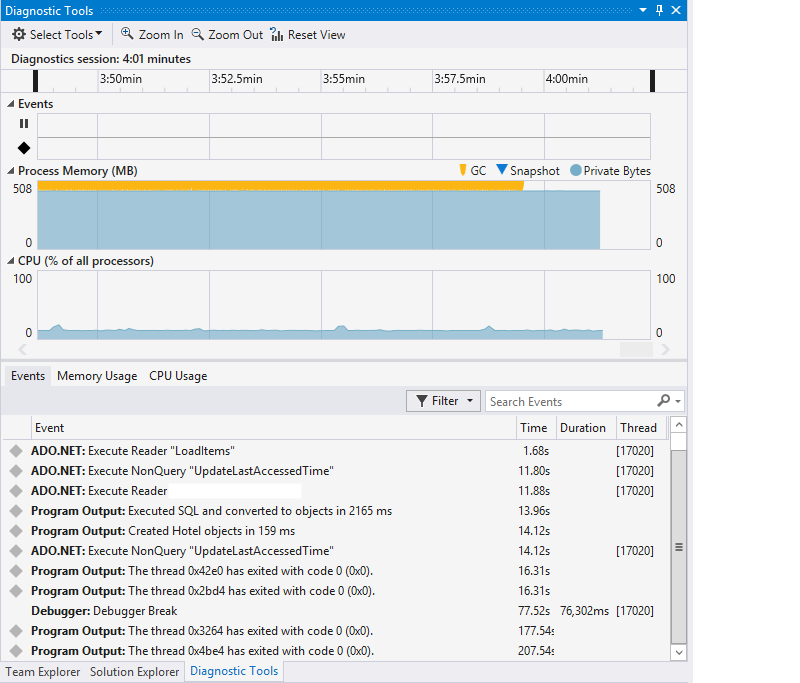Viewport: 800px width, 683px height.
Task: Click the timeline scroll left arrow
Action: tap(22, 349)
